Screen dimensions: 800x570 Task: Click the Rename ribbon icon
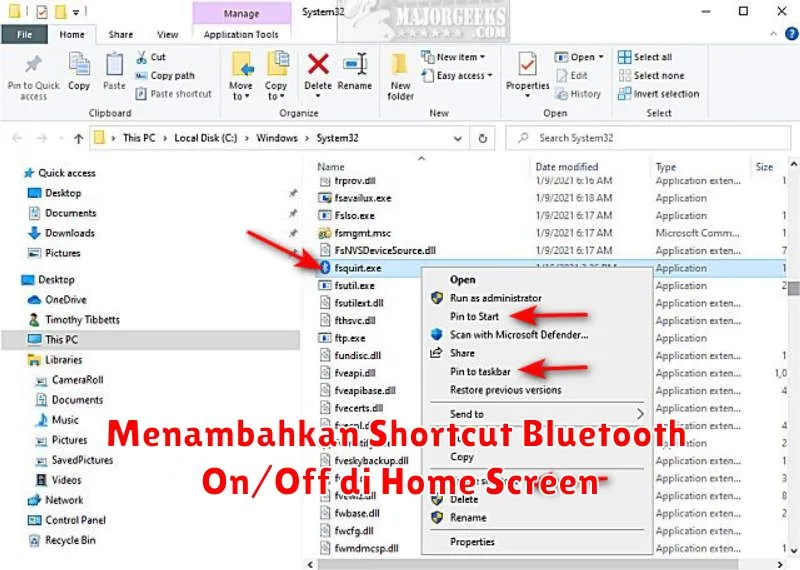tap(355, 65)
